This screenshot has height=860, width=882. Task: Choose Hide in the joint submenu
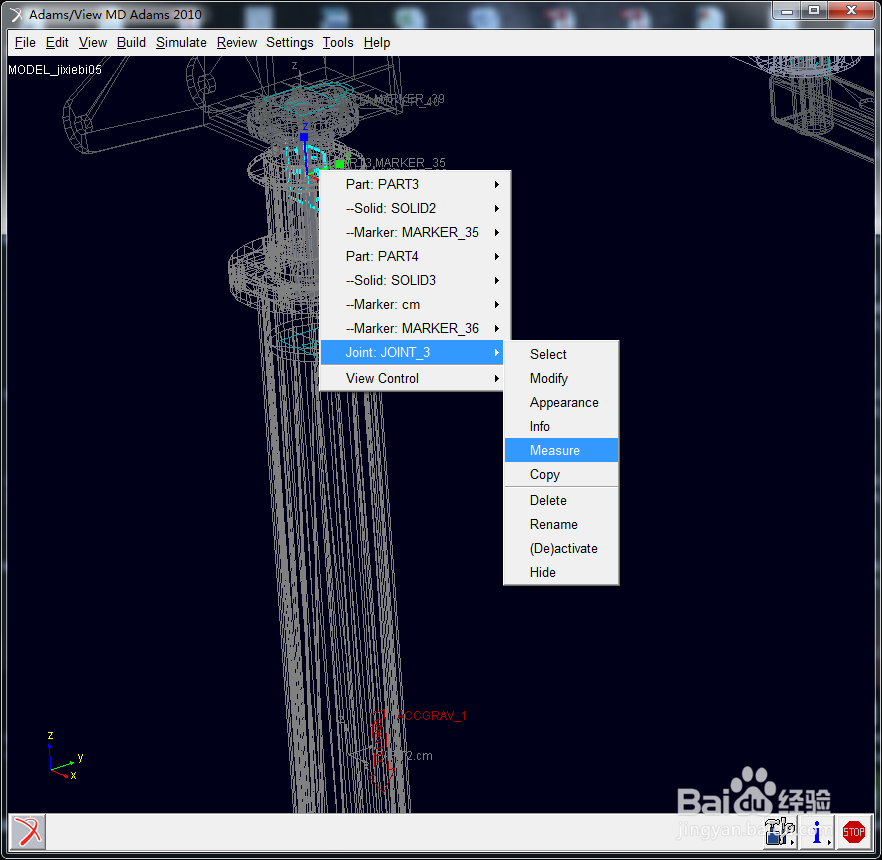561,573
